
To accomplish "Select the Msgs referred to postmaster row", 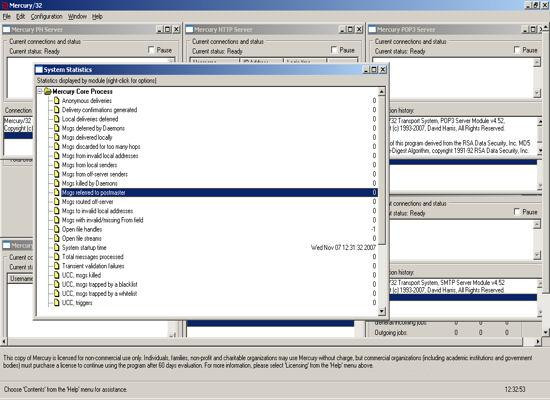I will coord(219,192).
